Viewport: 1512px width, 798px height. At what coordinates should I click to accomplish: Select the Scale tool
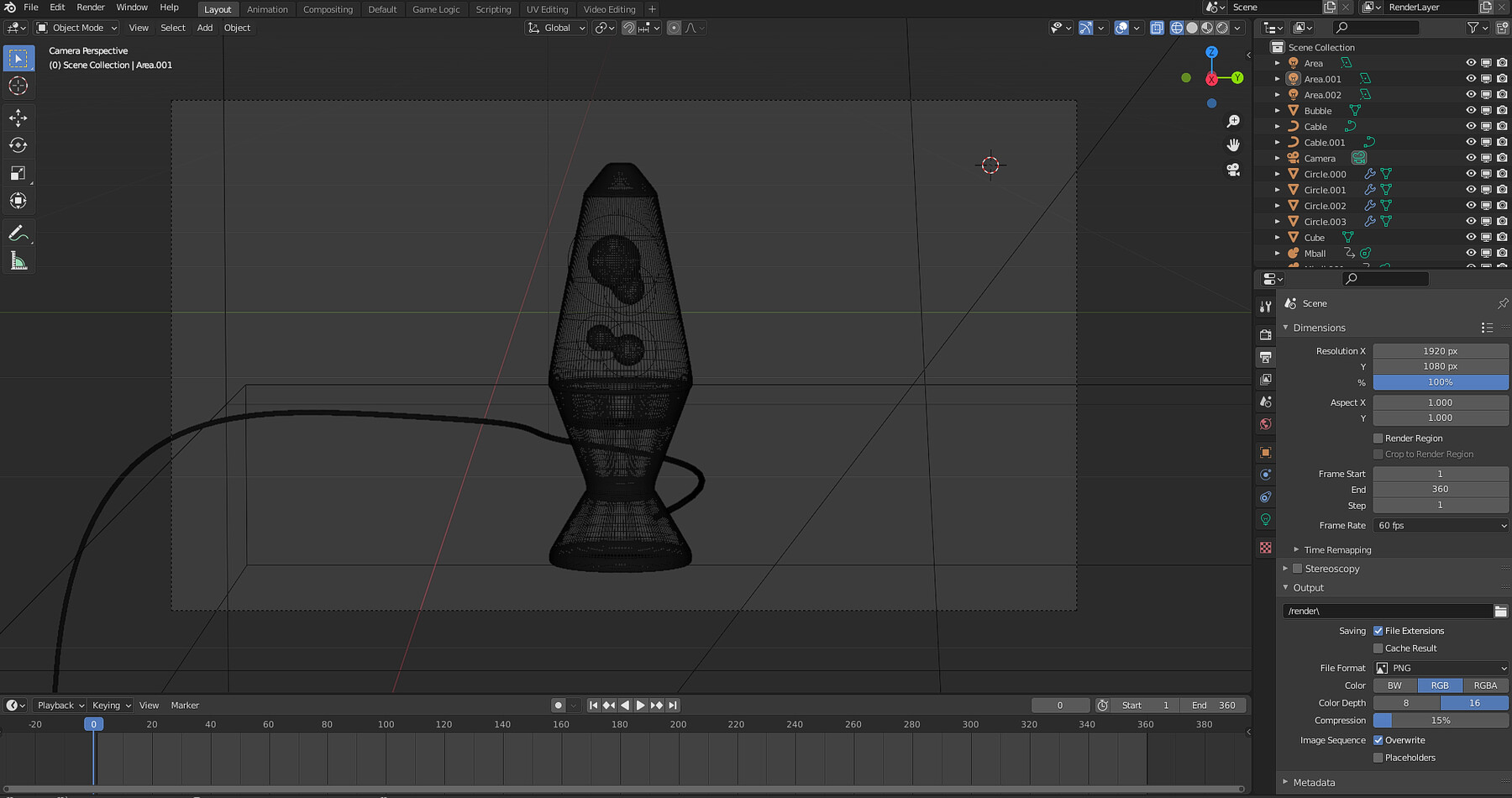tap(18, 173)
